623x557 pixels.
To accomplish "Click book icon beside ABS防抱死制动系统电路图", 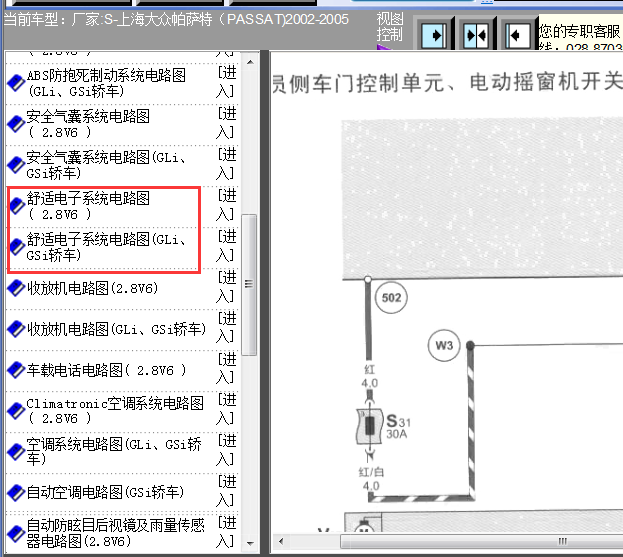I will click(16, 83).
